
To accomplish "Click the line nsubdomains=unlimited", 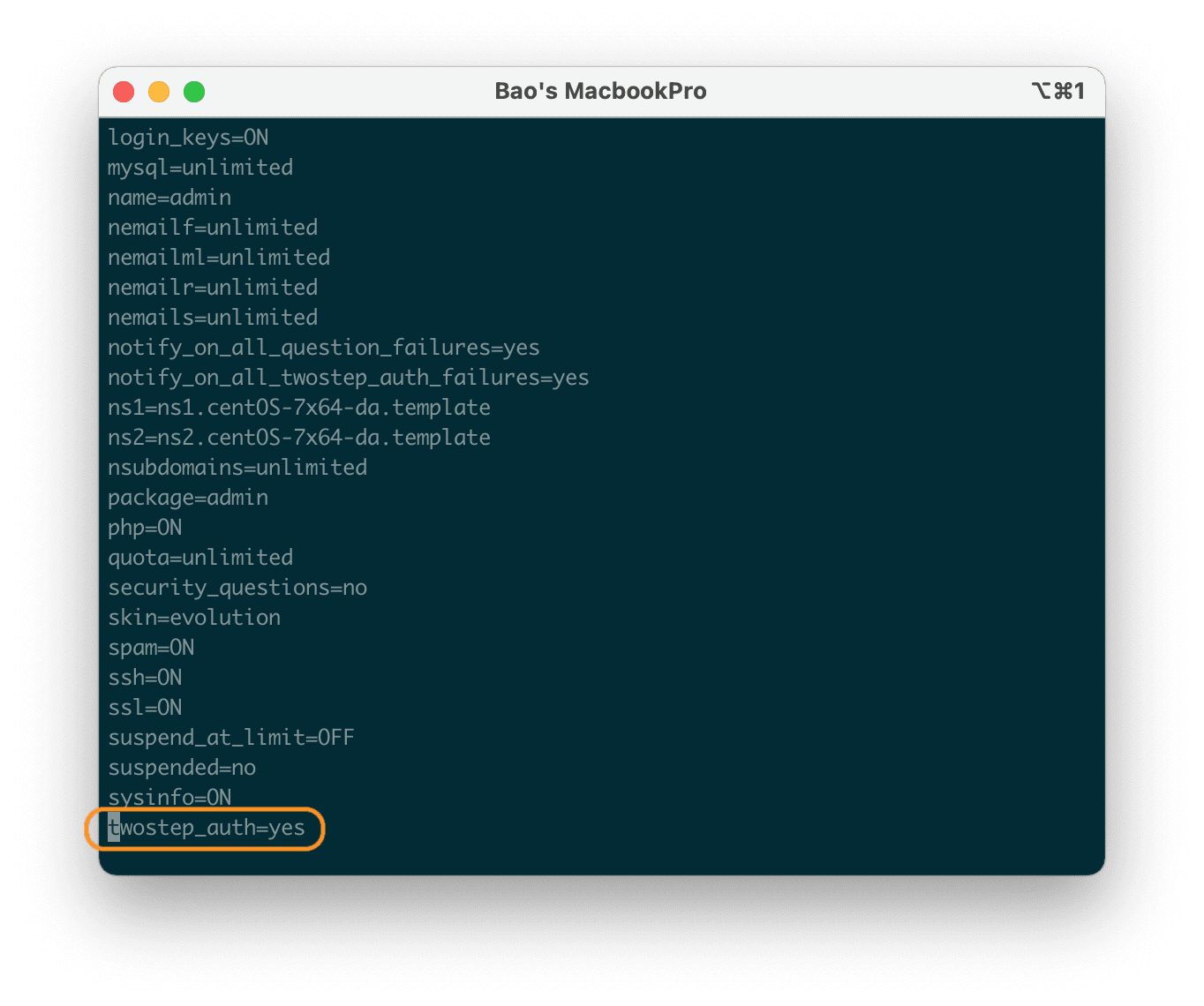I will [237, 468].
